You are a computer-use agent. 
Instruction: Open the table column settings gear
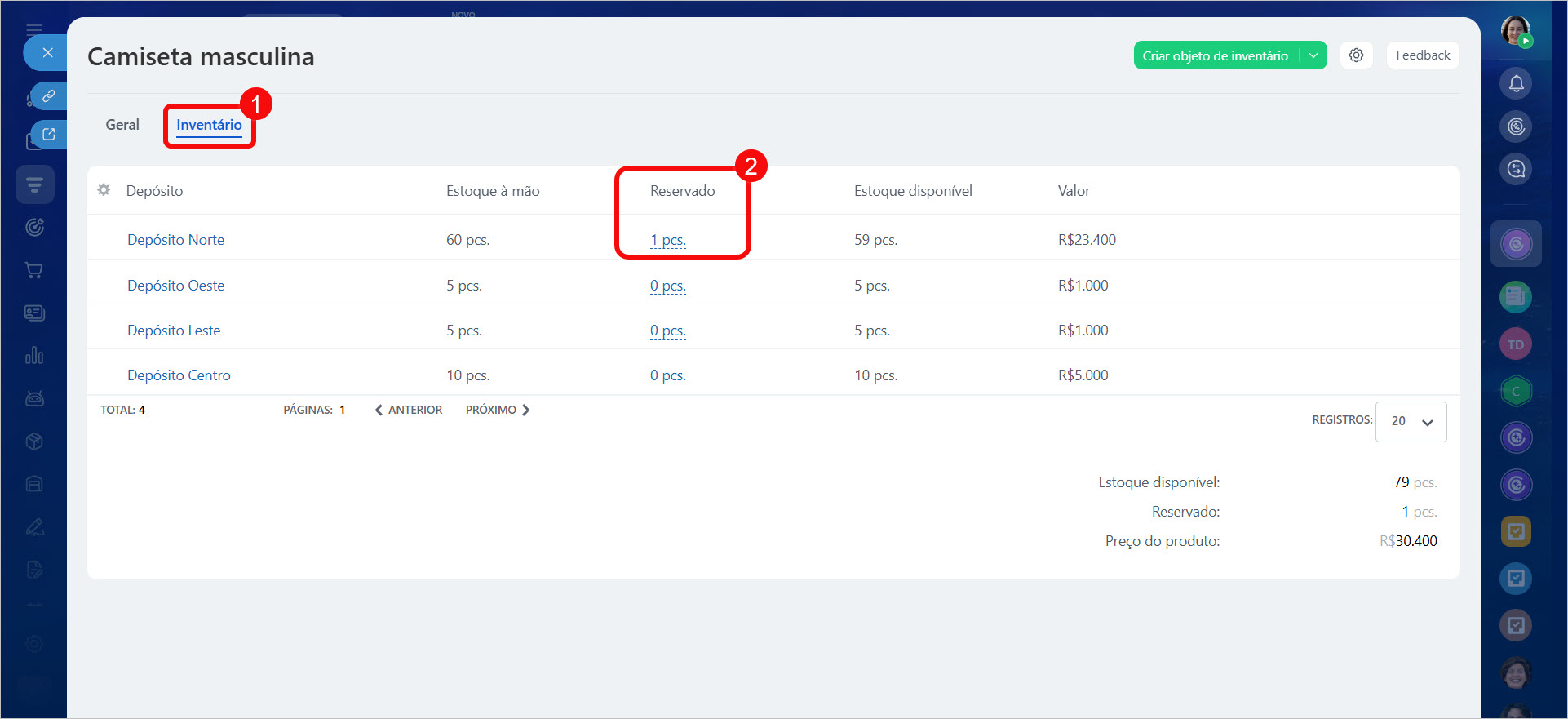click(x=104, y=190)
